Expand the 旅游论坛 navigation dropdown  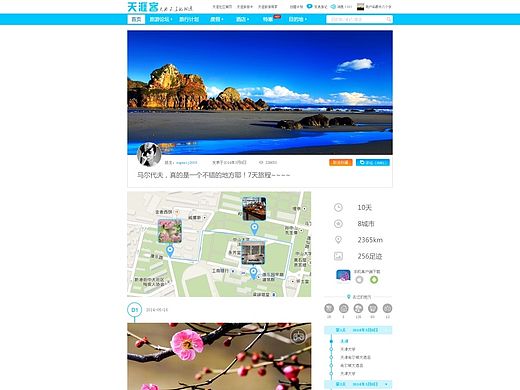pos(161,19)
